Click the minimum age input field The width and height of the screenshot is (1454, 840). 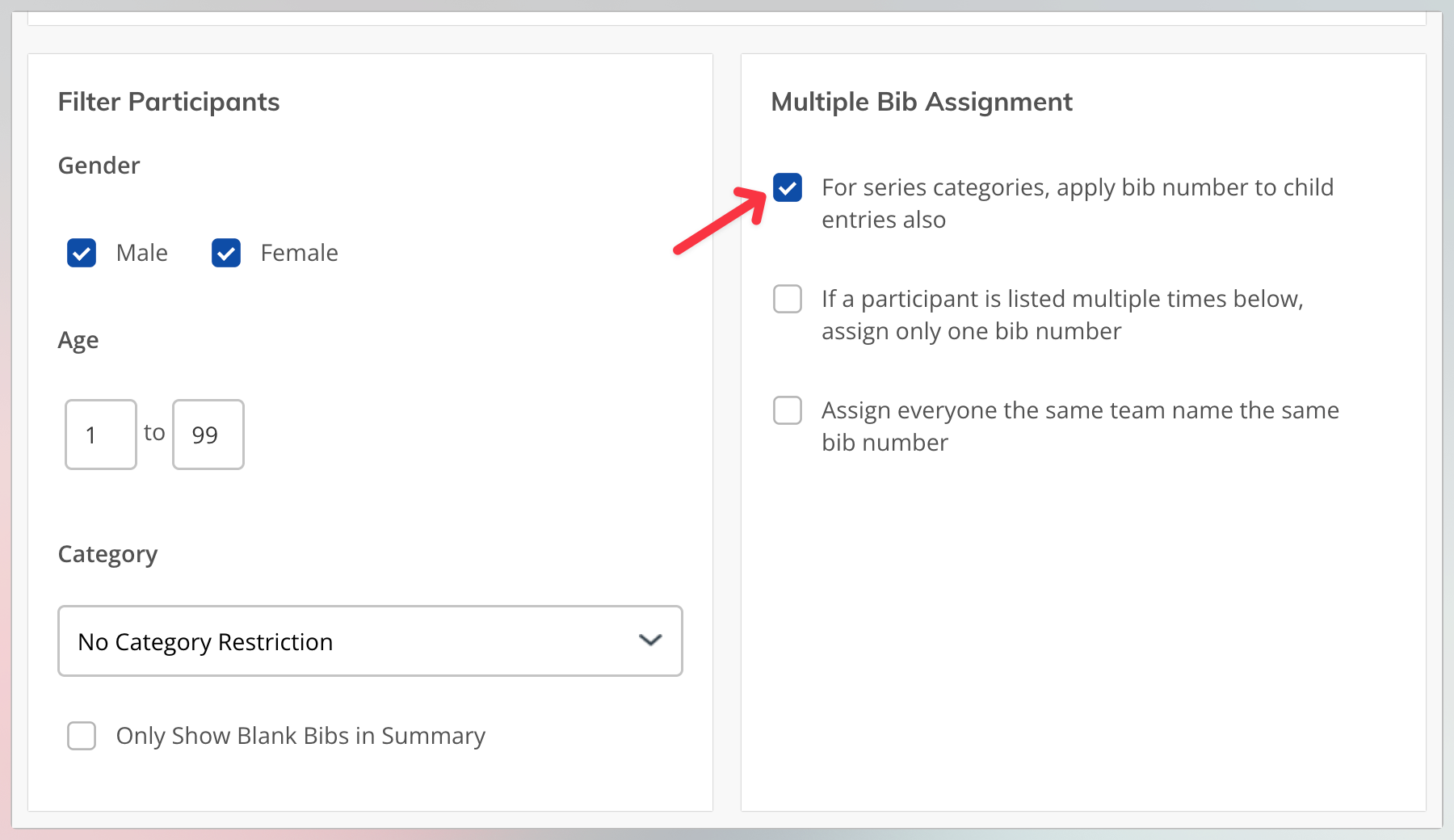pos(100,435)
